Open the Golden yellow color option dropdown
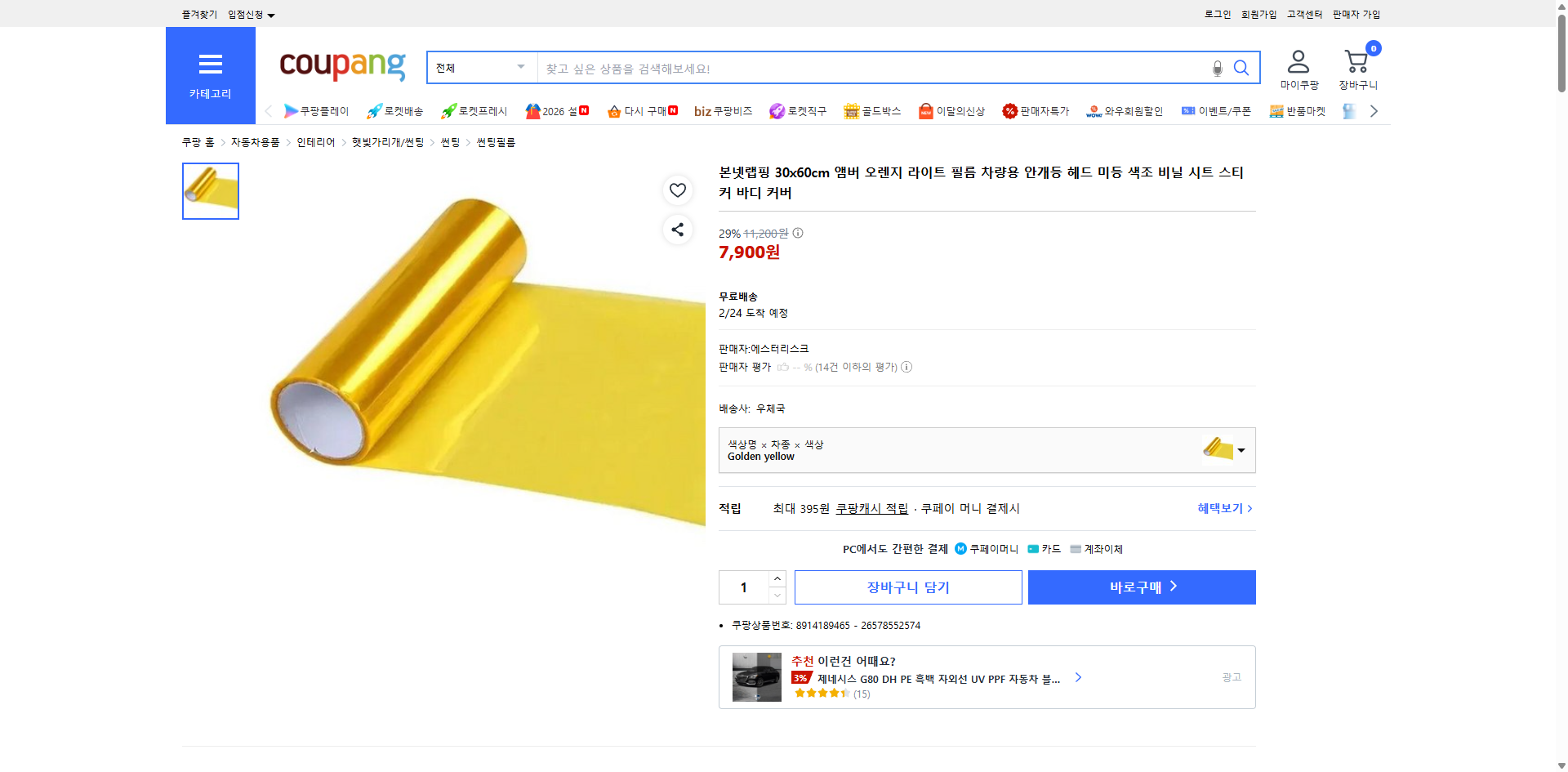The image size is (1568, 772). [1240, 450]
